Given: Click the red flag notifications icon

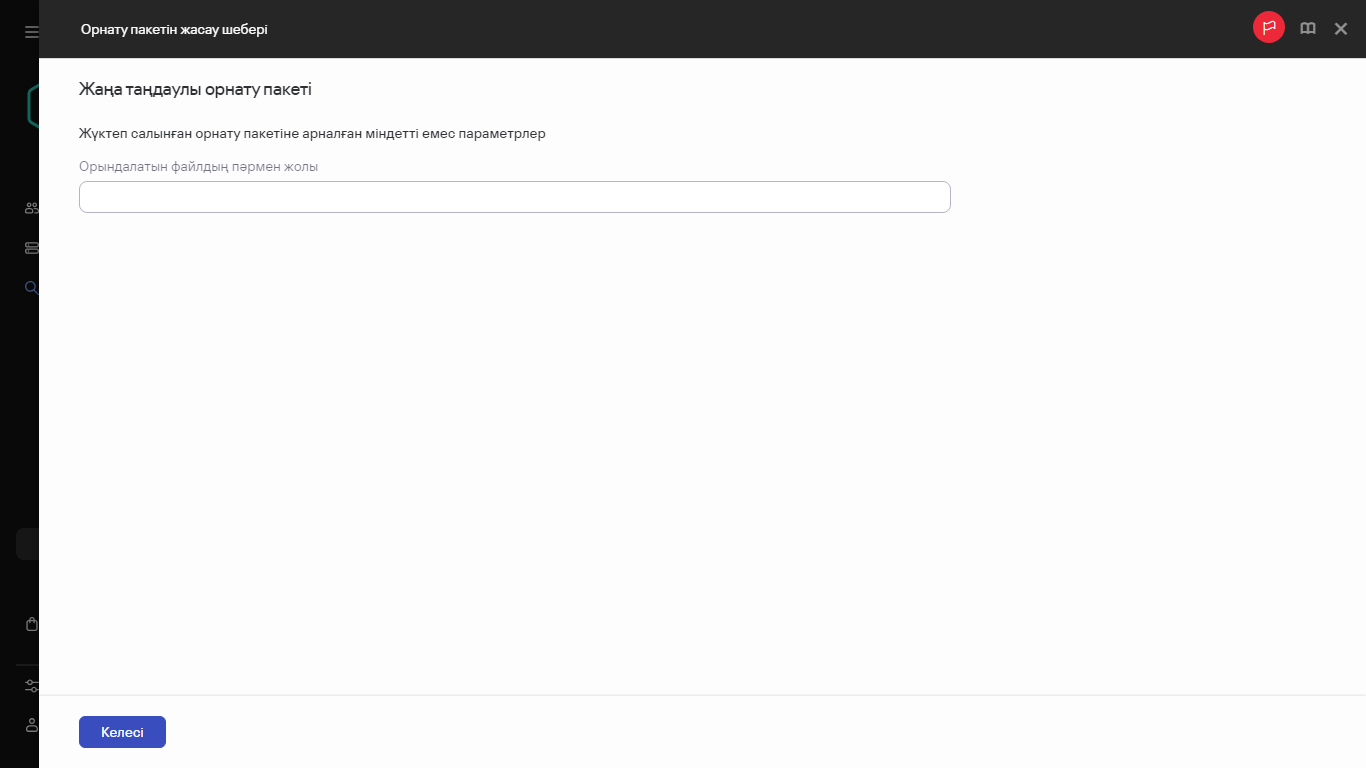Looking at the screenshot, I should tap(1268, 28).
